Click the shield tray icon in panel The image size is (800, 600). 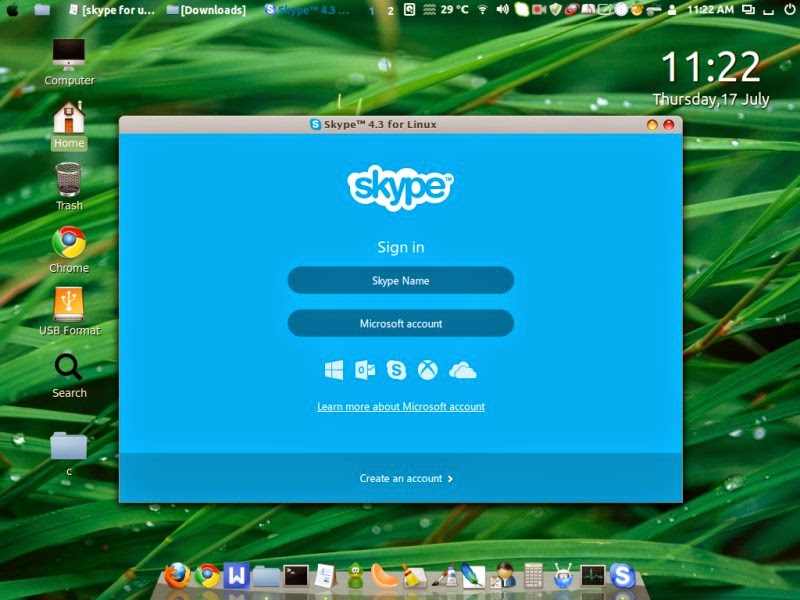pos(556,10)
